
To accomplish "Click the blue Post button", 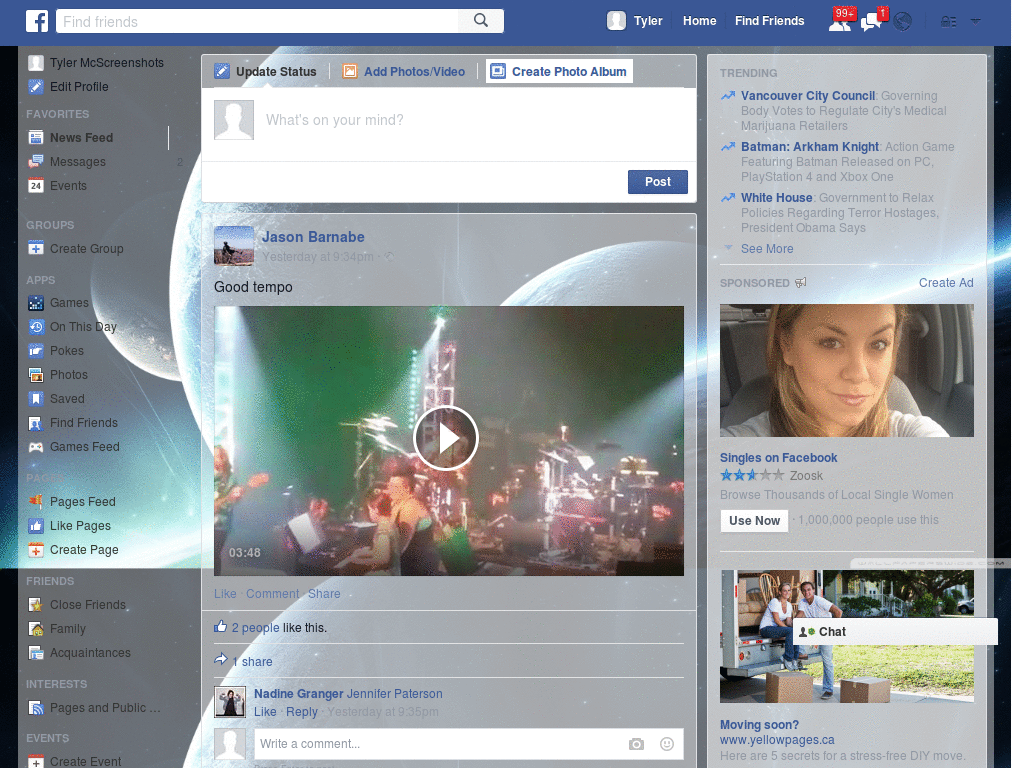I will point(658,182).
